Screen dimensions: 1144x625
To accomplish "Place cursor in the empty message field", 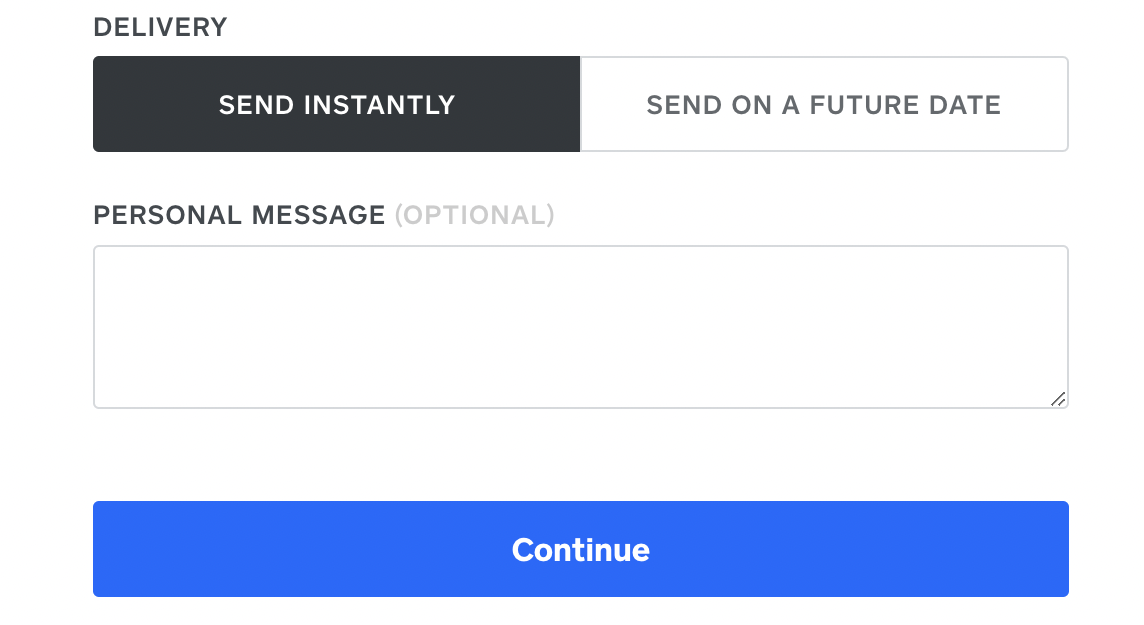I will click(580, 326).
